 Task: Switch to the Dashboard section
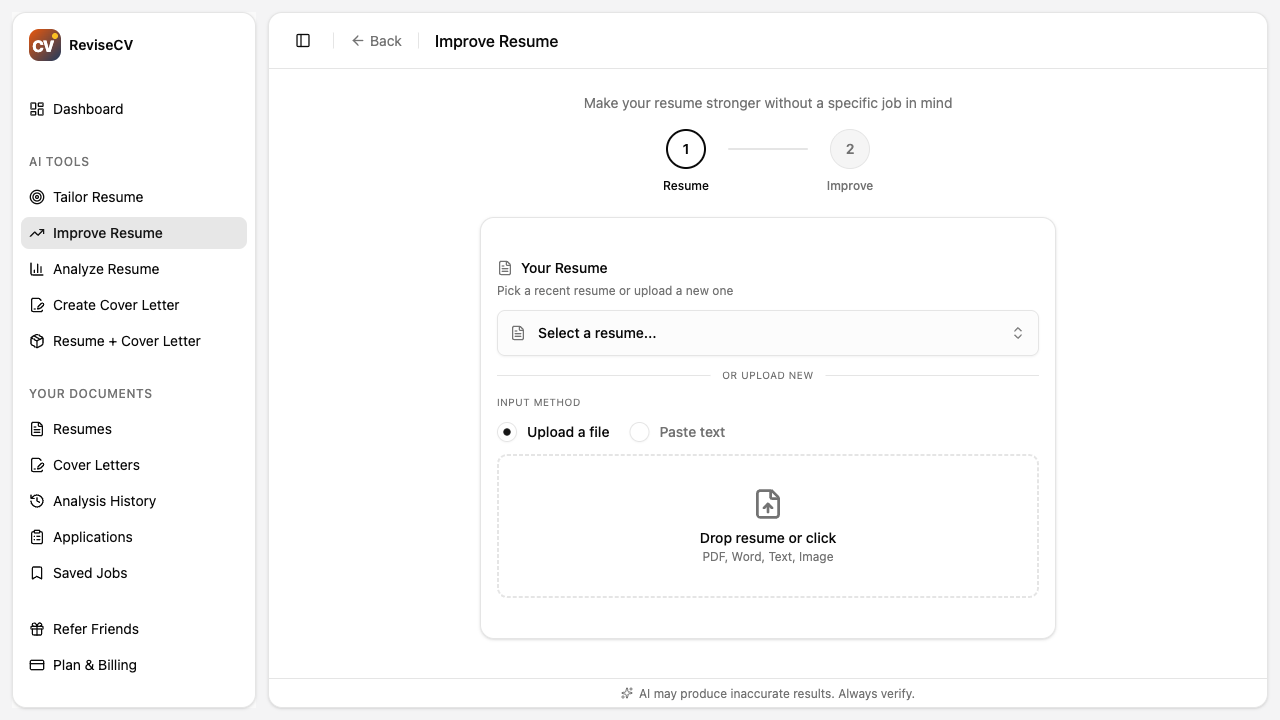88,109
